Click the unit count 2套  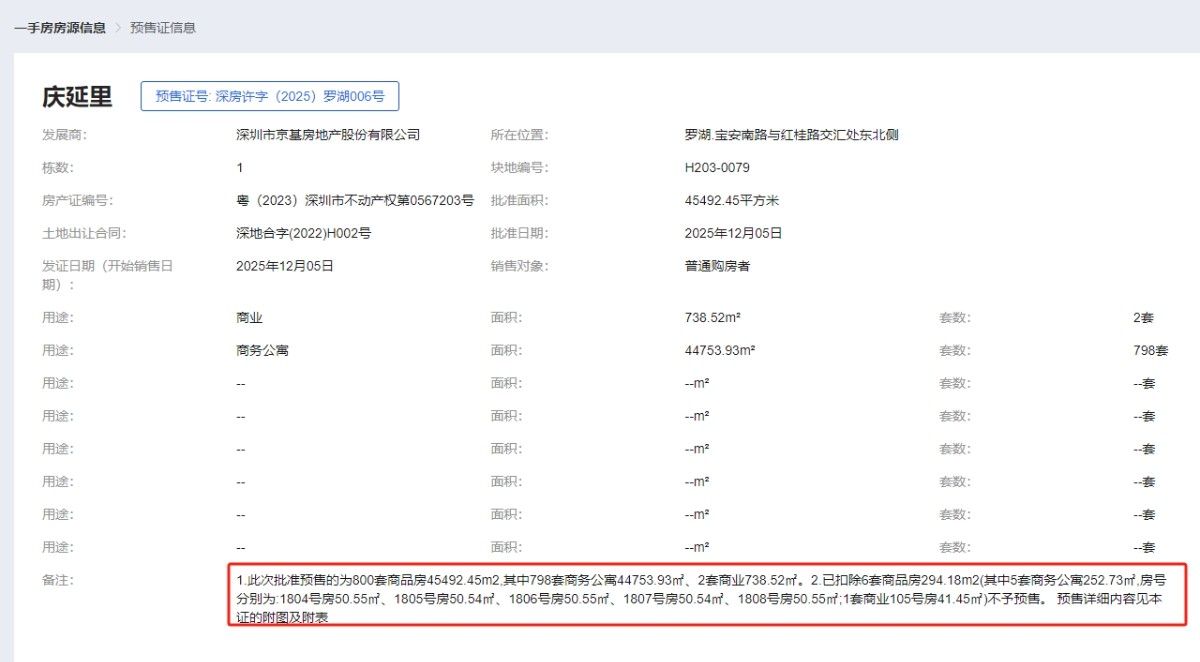click(1143, 318)
